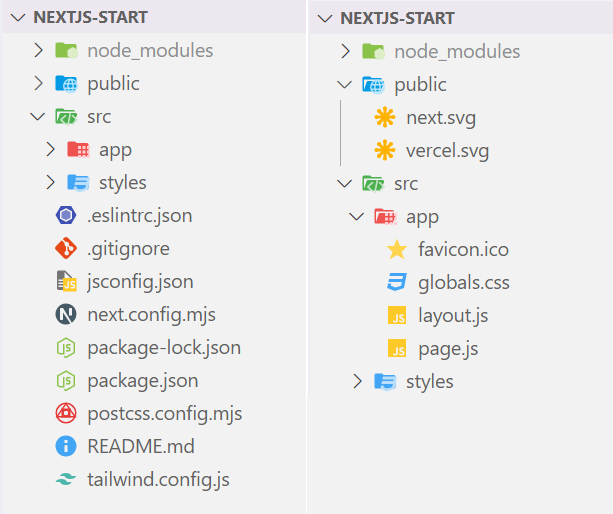Click the open app folder icon in right panel
613x514 pixels.
click(x=385, y=216)
